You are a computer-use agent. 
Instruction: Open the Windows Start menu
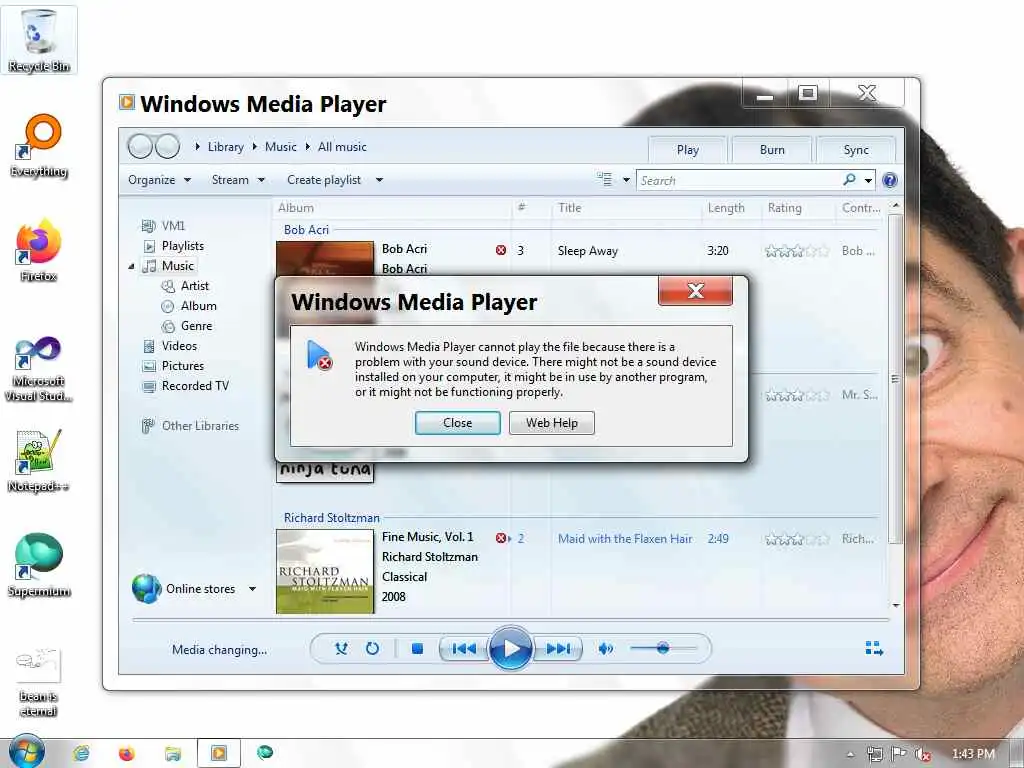[26, 751]
